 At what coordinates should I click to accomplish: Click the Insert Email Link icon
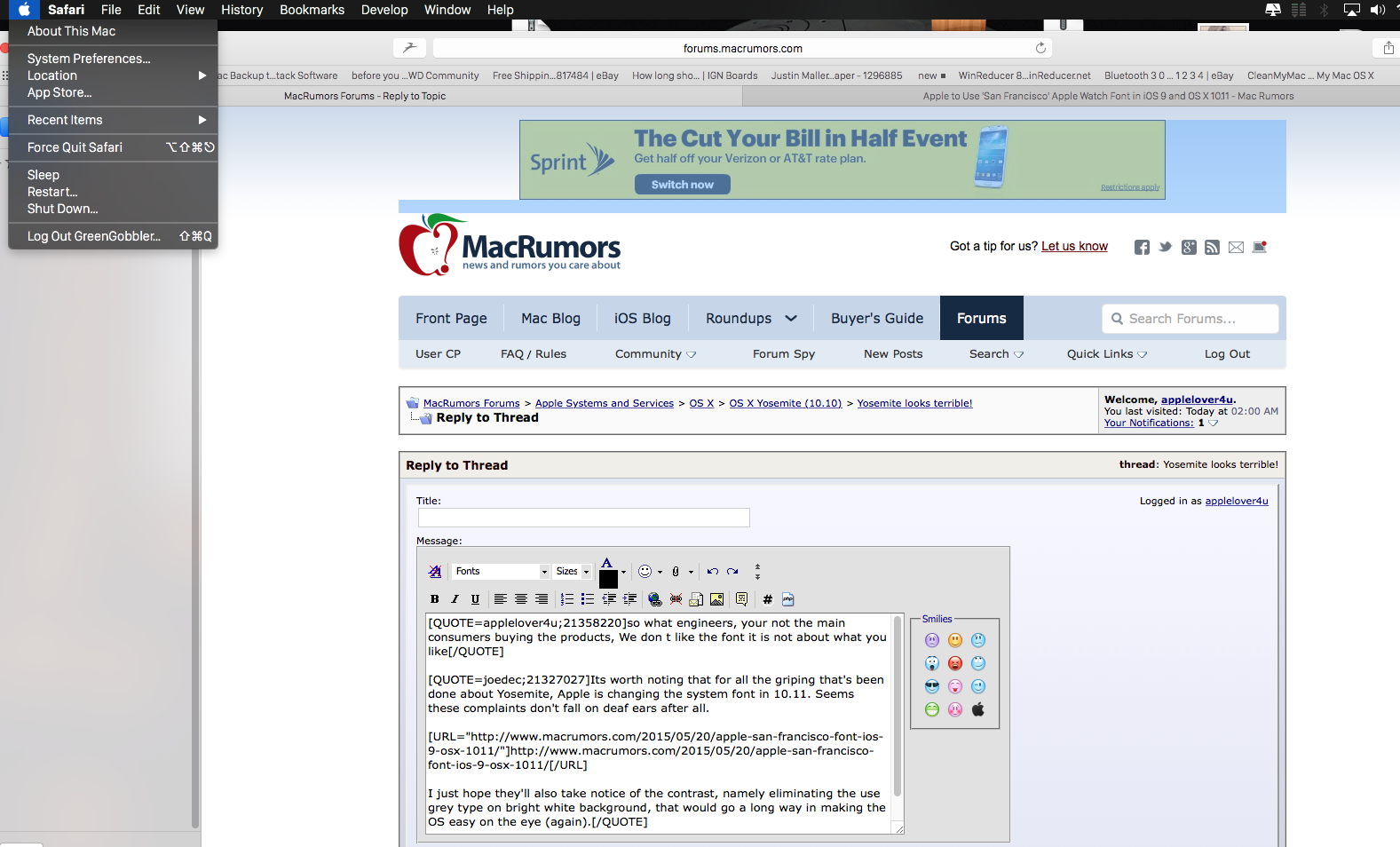(696, 599)
